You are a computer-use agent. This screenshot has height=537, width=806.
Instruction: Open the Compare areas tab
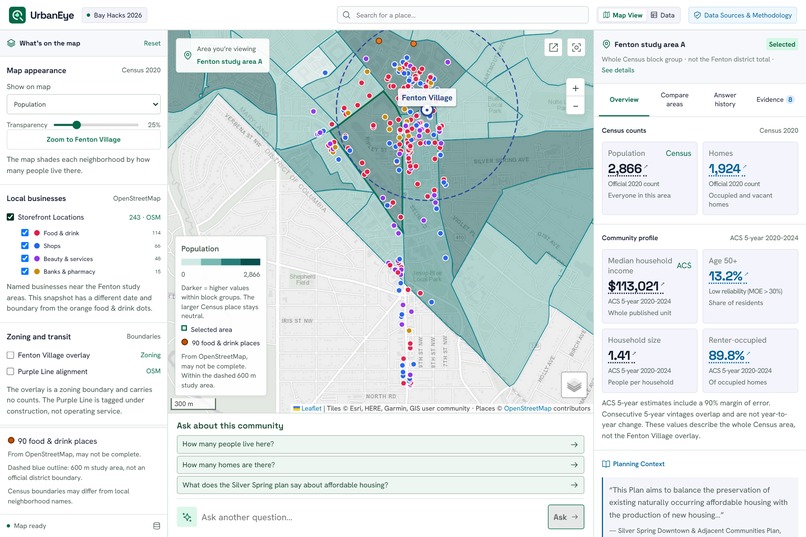(x=674, y=100)
